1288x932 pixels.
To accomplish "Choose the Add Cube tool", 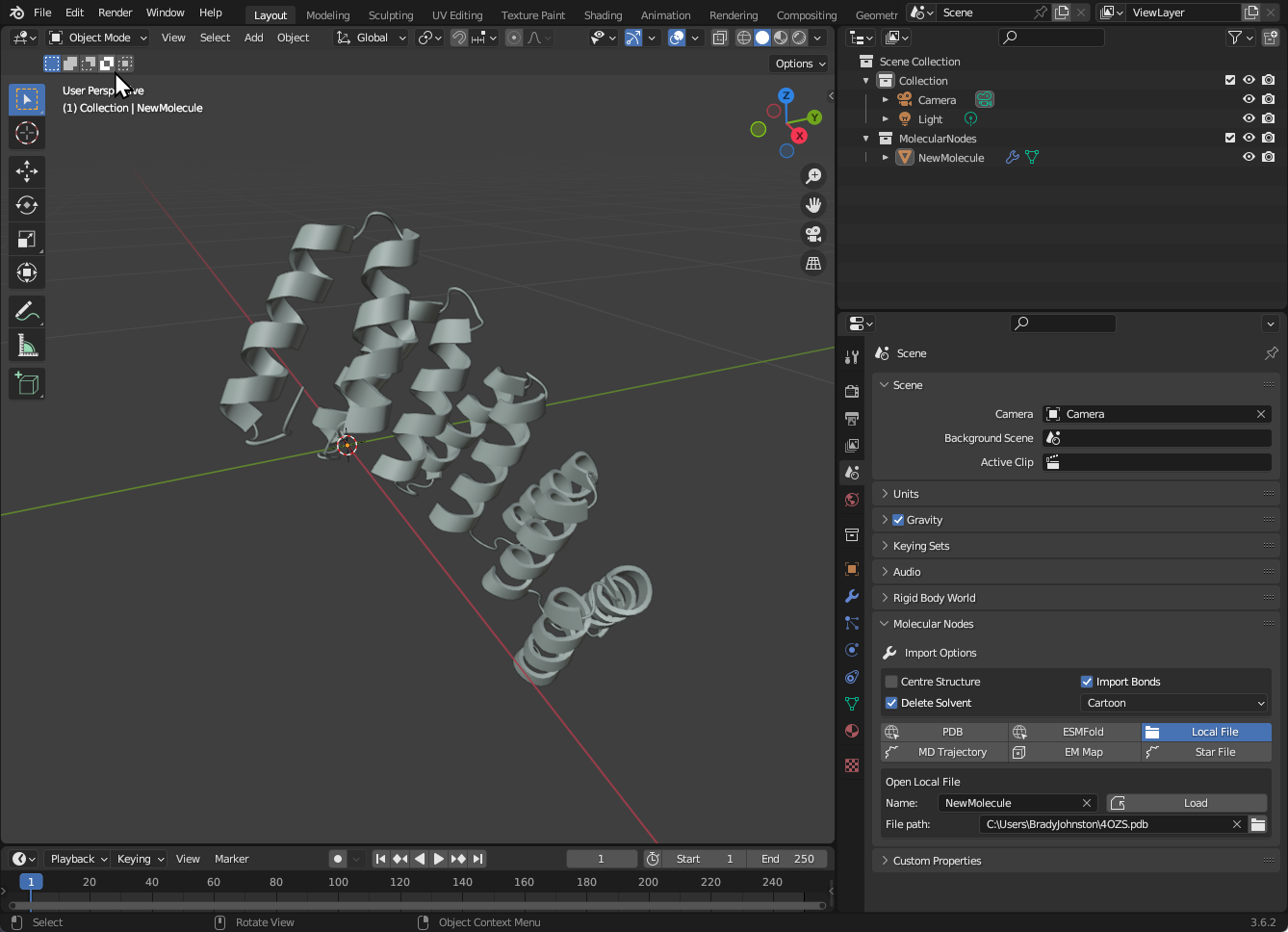I will coord(27,384).
